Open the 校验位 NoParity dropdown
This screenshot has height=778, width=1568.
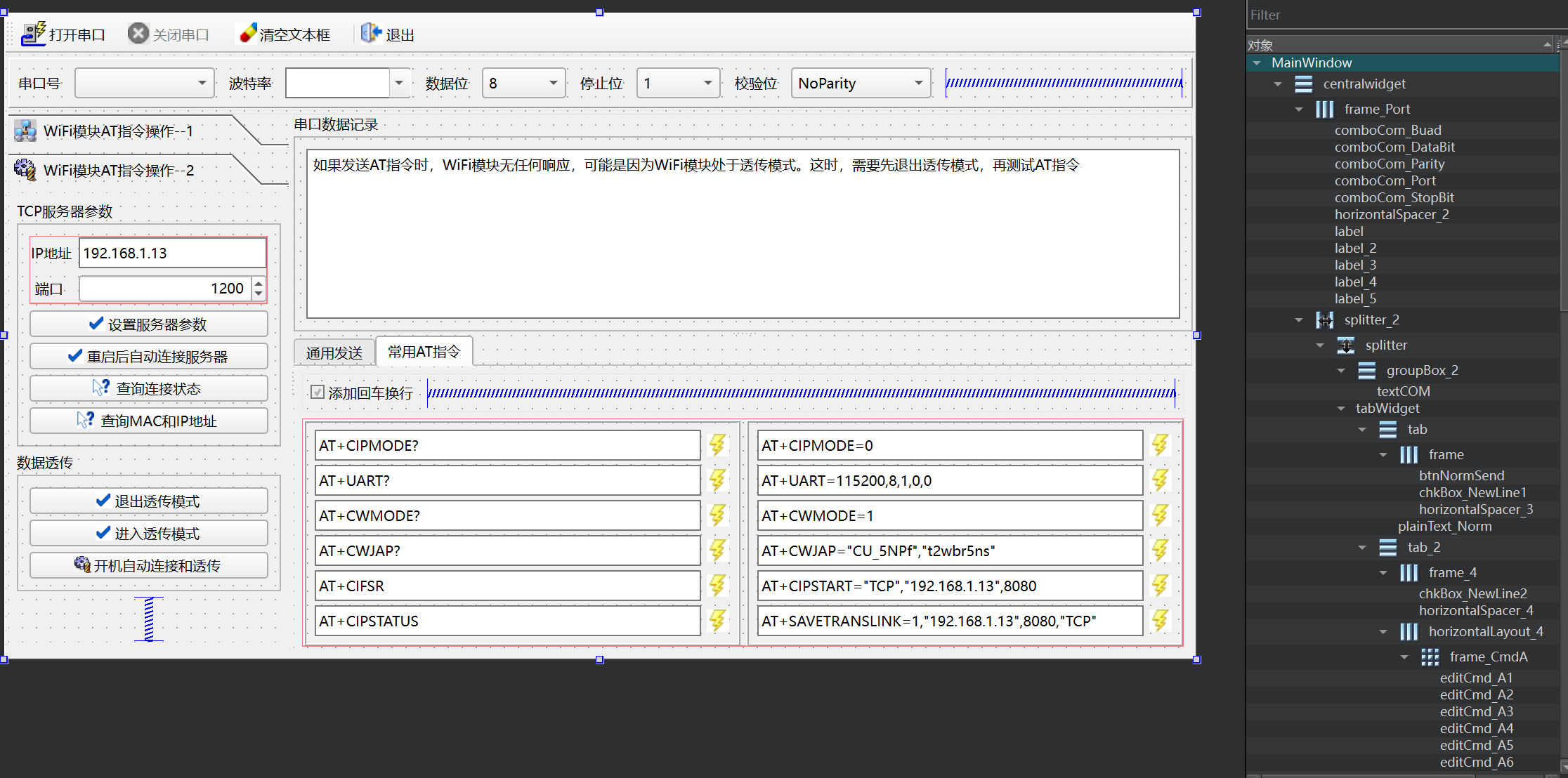click(x=918, y=84)
